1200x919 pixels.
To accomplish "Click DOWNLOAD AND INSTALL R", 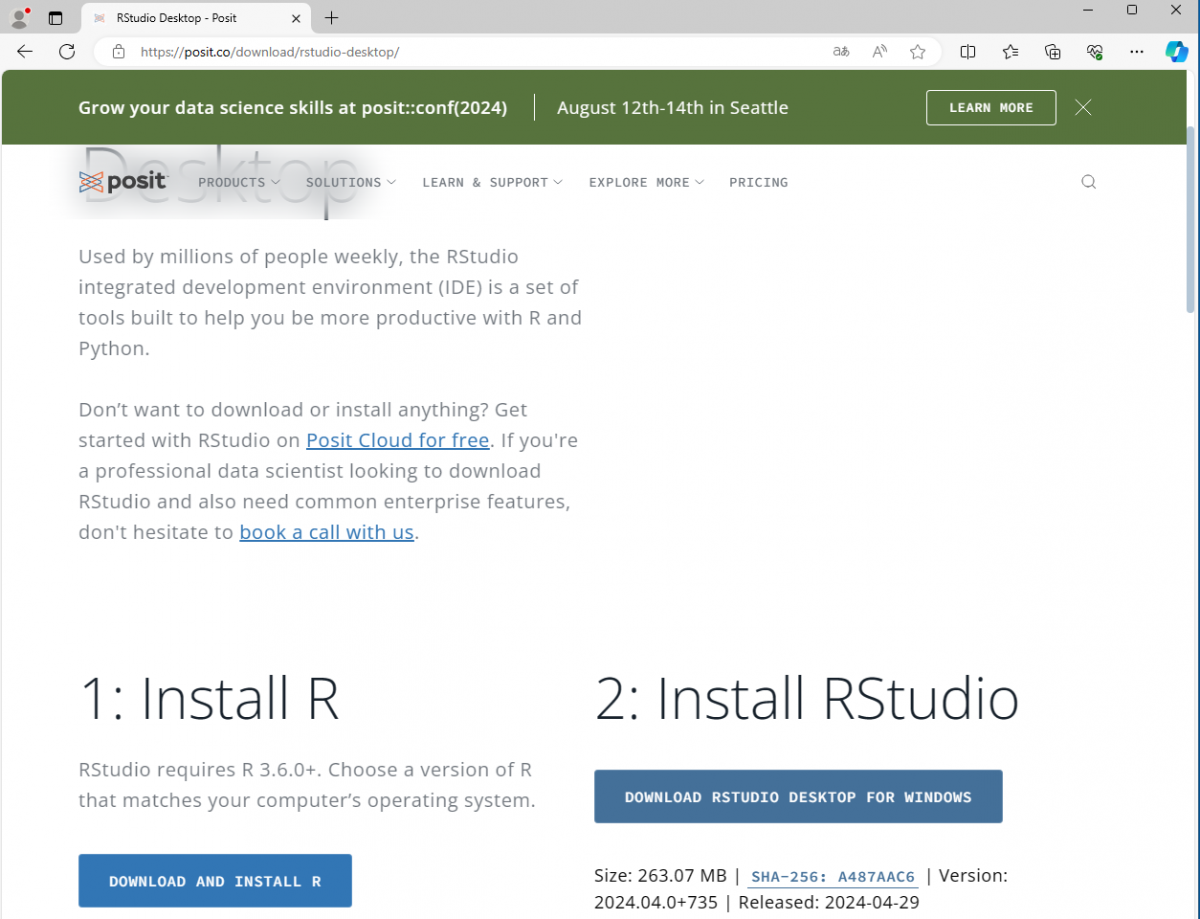I will (x=214, y=880).
